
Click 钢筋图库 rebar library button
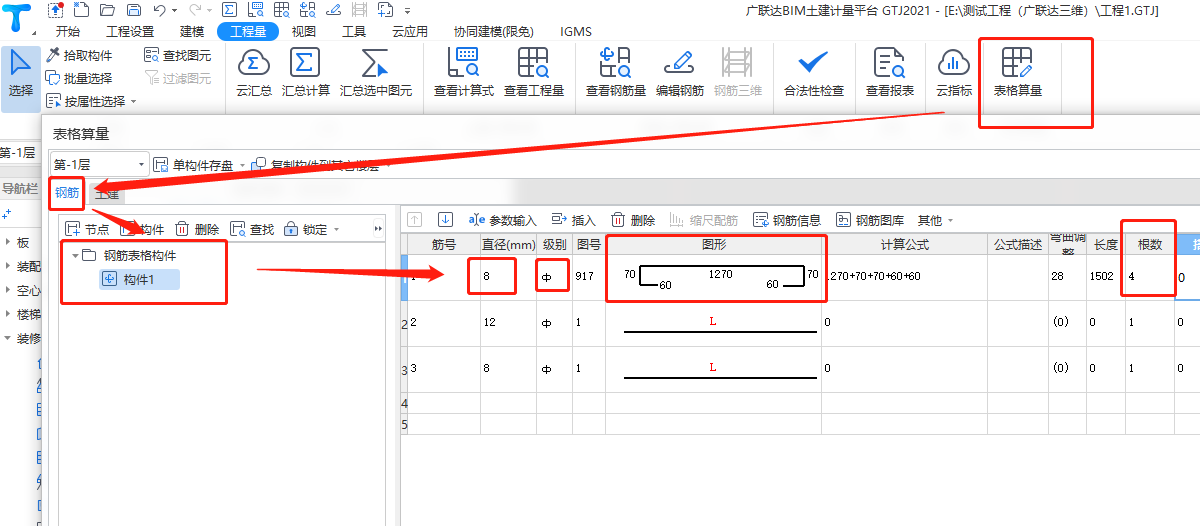(x=870, y=220)
